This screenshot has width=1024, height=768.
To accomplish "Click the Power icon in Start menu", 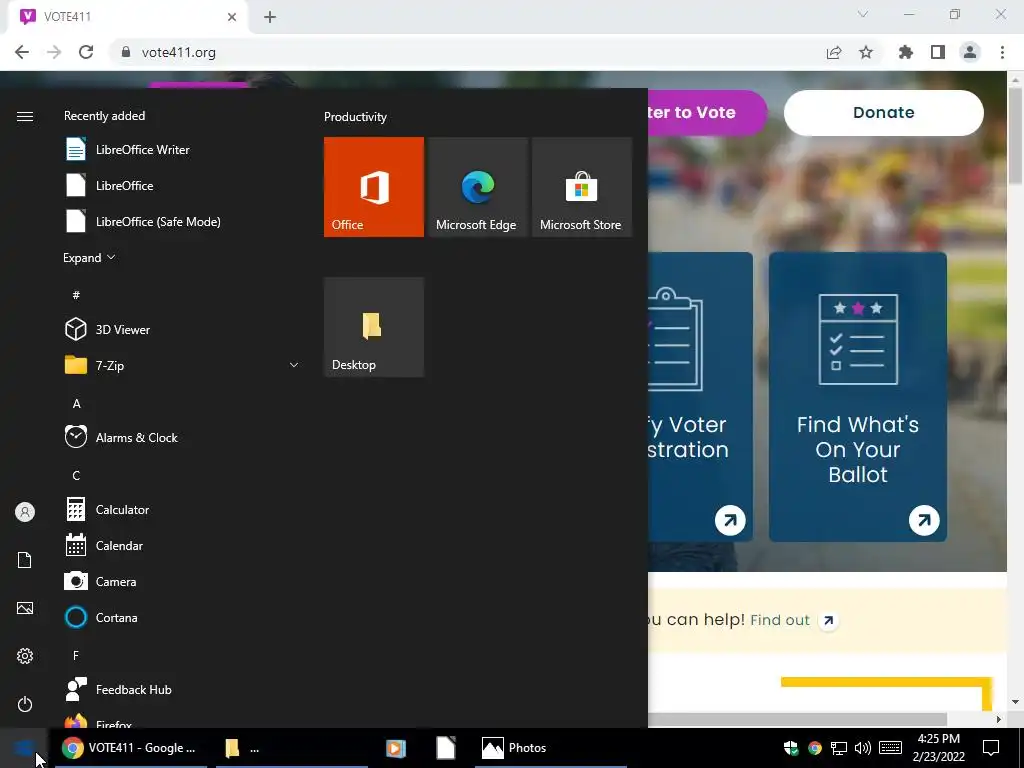I will (25, 704).
